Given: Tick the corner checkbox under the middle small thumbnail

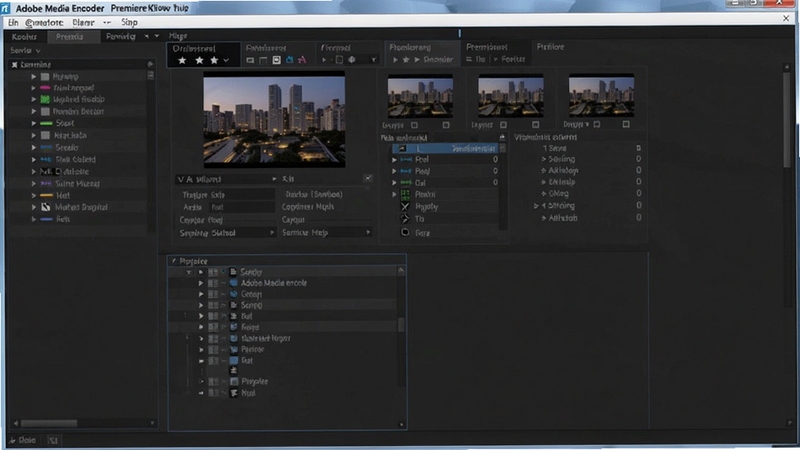Looking at the screenshot, I should [x=535, y=125].
